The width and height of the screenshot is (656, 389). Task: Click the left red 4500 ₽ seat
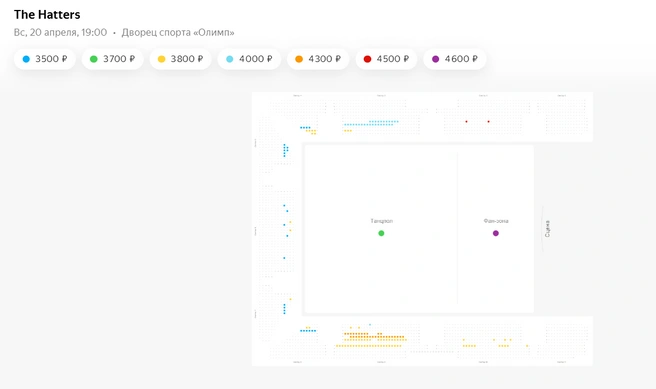[466, 122]
